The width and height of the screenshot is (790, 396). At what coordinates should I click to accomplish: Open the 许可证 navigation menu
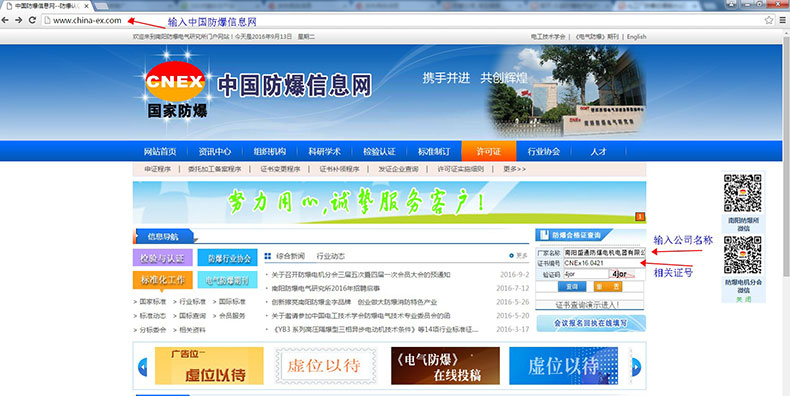click(x=489, y=151)
